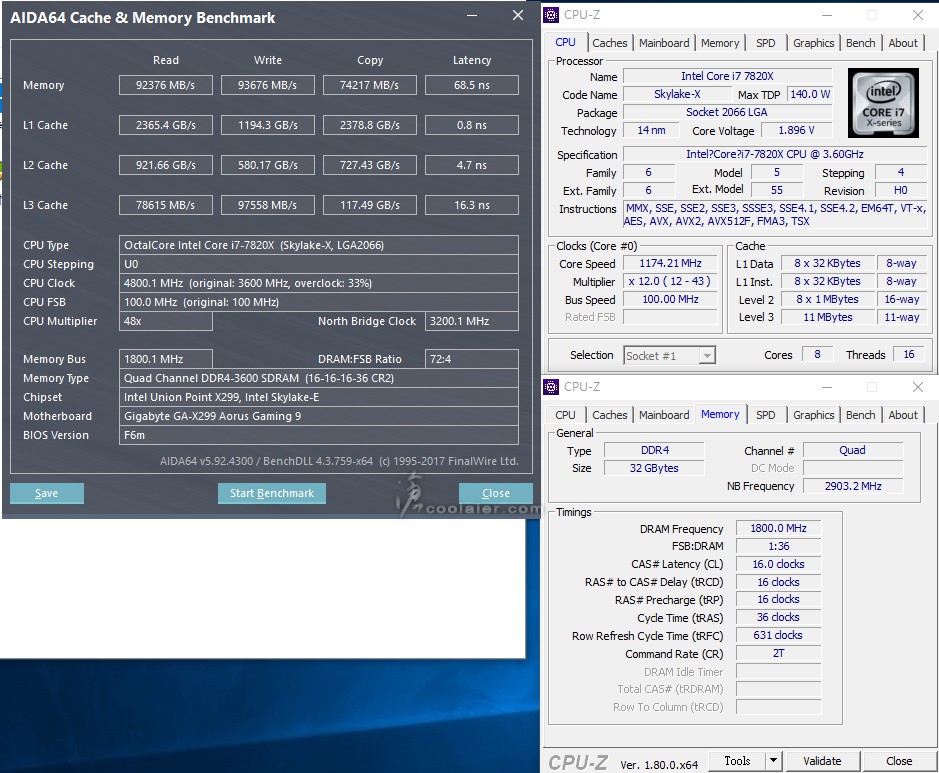Click the L3 Cache Copy value 117.49 GB/s
The width and height of the screenshot is (939, 773).
tap(369, 205)
